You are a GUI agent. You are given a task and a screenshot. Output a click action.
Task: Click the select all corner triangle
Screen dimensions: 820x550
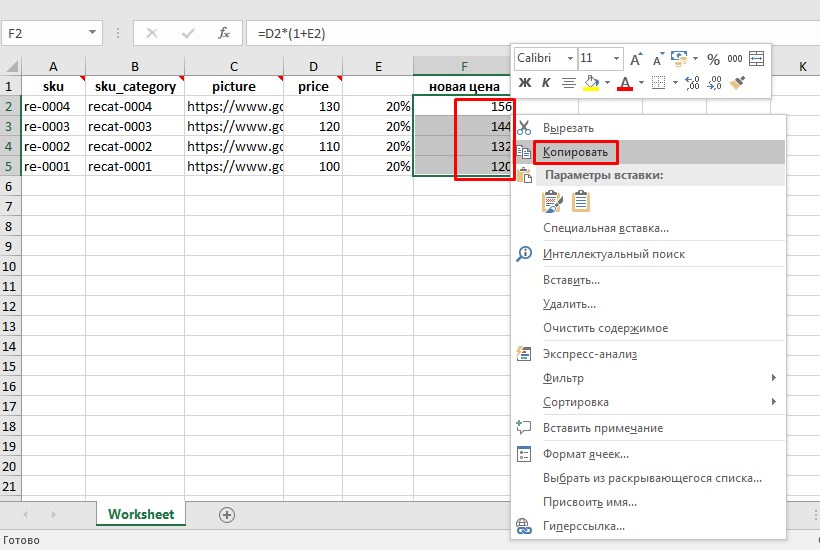pyautogui.click(x=11, y=66)
